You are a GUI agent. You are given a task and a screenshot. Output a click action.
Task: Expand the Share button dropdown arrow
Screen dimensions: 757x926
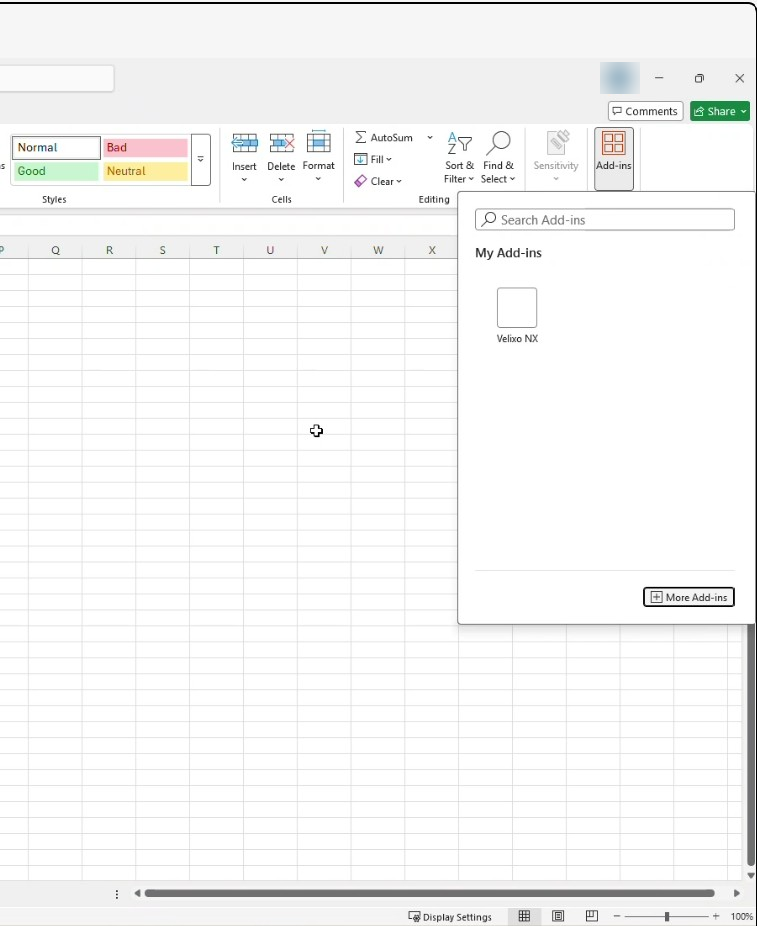click(x=744, y=111)
